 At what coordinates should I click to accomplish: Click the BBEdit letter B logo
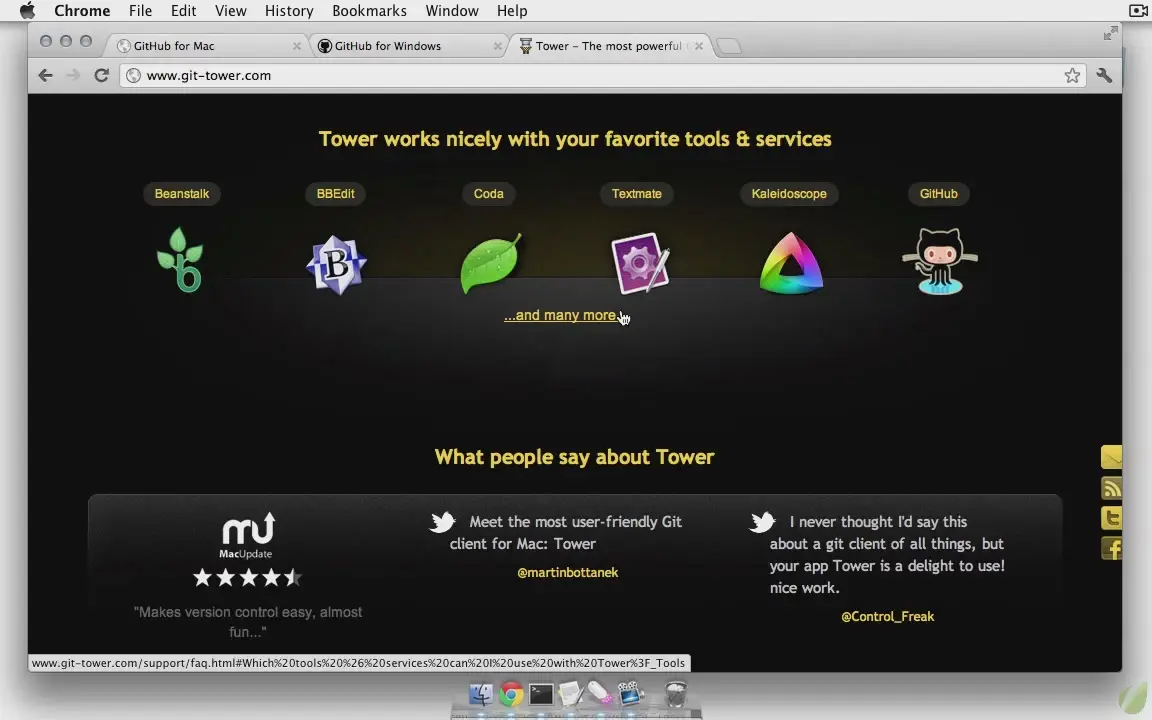coord(336,264)
